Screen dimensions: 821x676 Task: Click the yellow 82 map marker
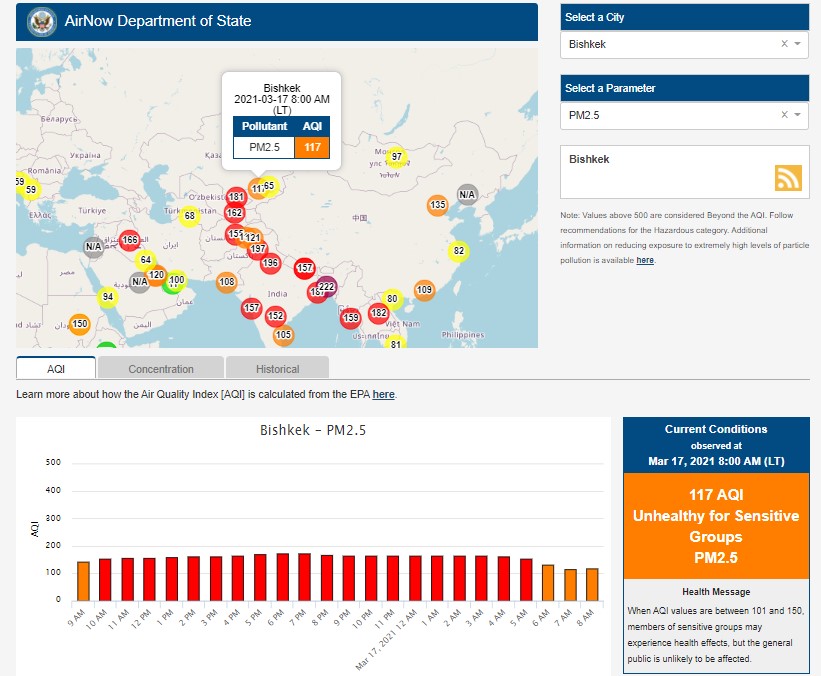(459, 251)
